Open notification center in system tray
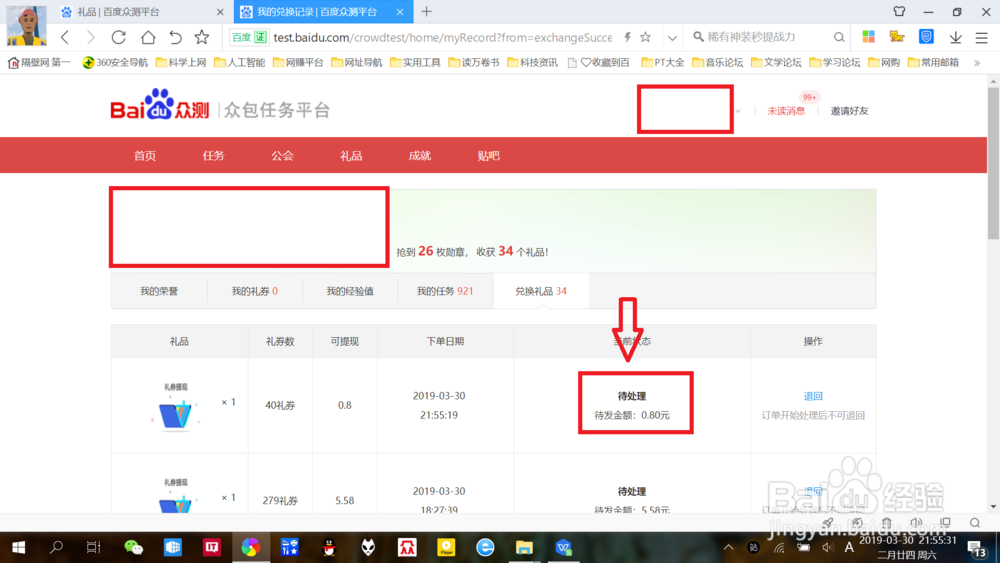The image size is (1000, 563). pos(976,548)
